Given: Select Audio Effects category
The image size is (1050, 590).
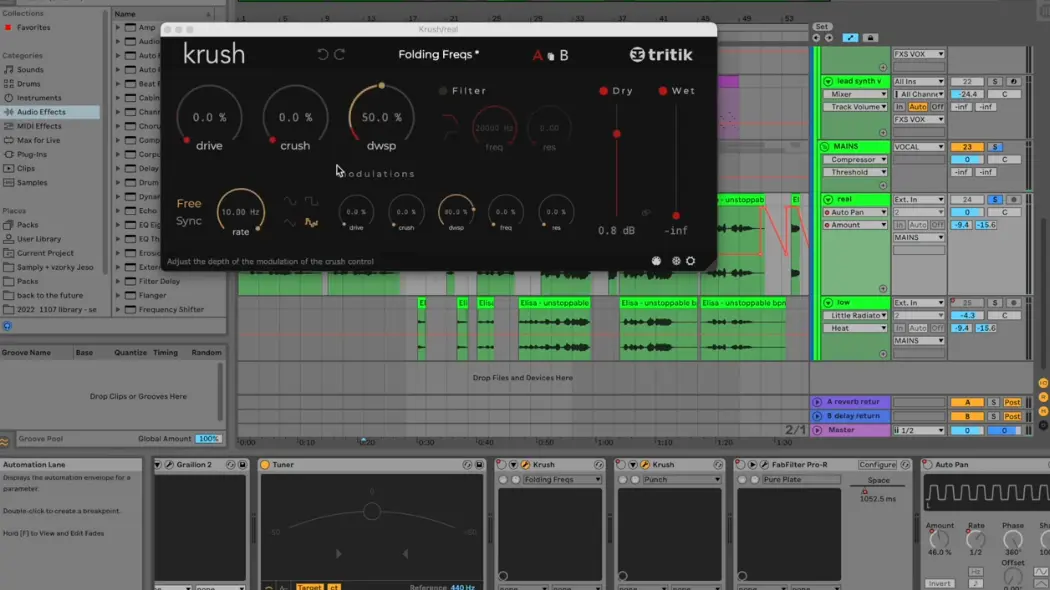Looking at the screenshot, I should [42, 112].
